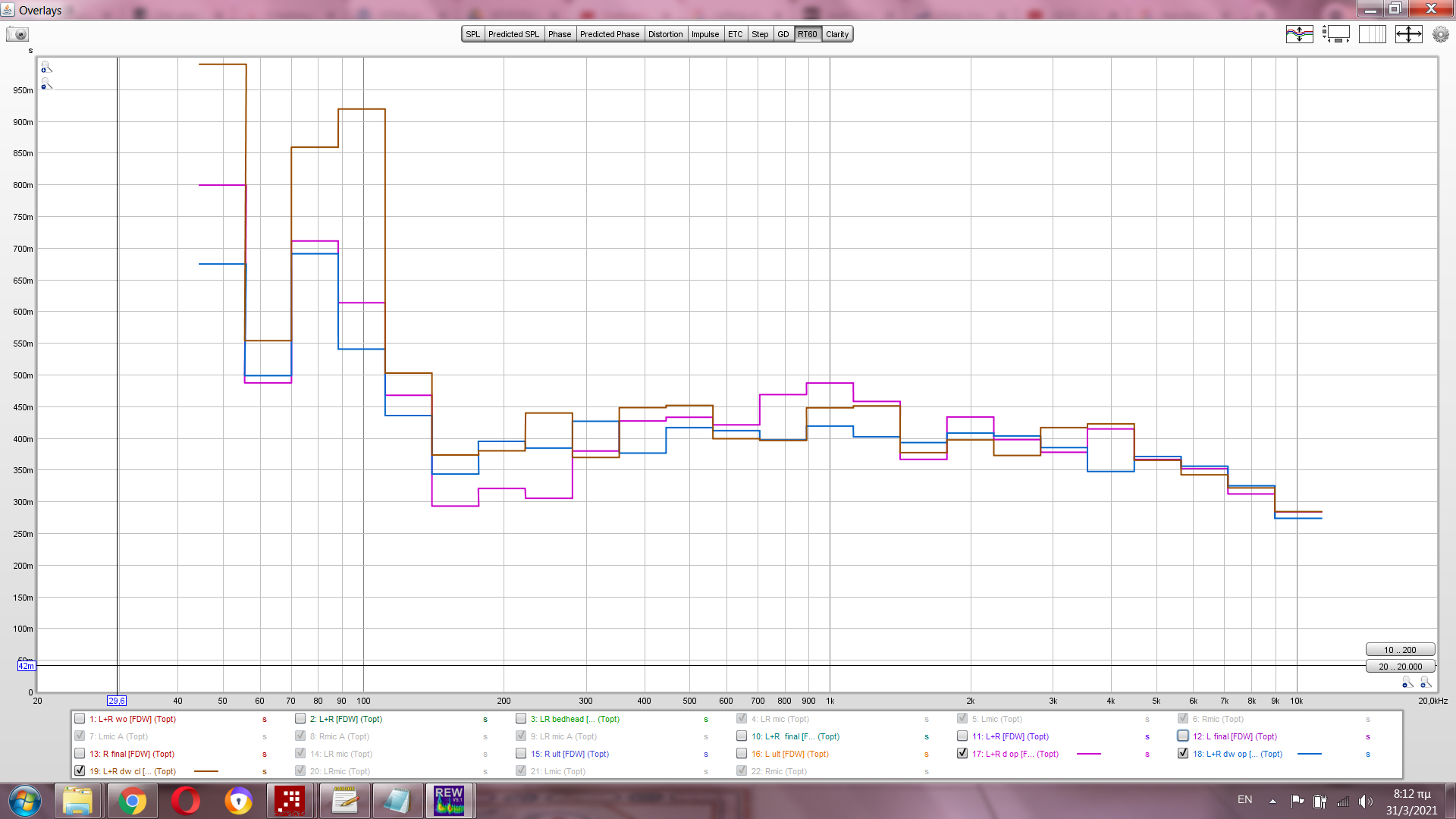Uncheck trace 17: L+R d op
The image size is (1456, 819).
[x=962, y=753]
